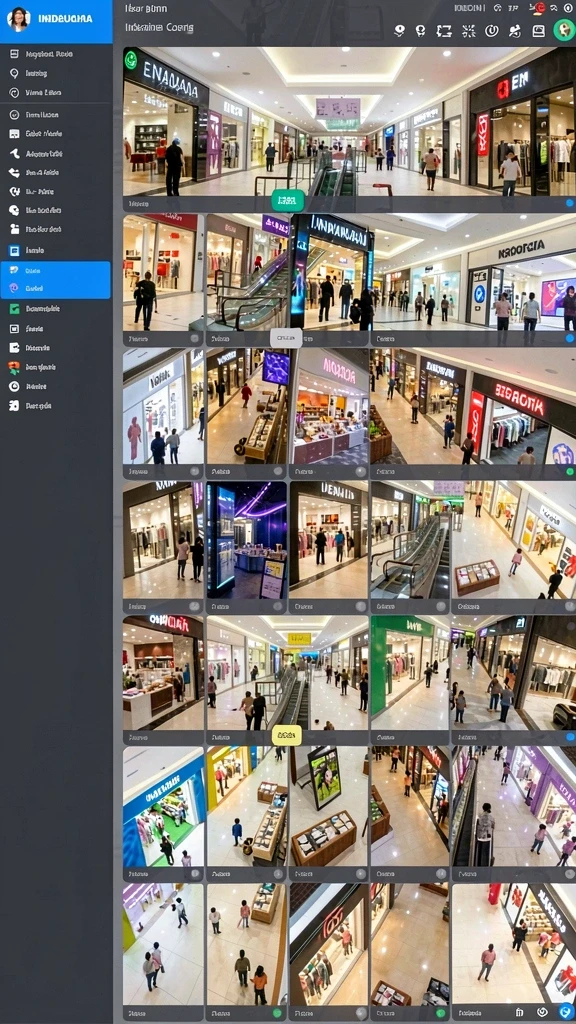This screenshot has height=1024, width=576.
Task: Select the highlighted blue sidebar item
Action: pos(56,280)
